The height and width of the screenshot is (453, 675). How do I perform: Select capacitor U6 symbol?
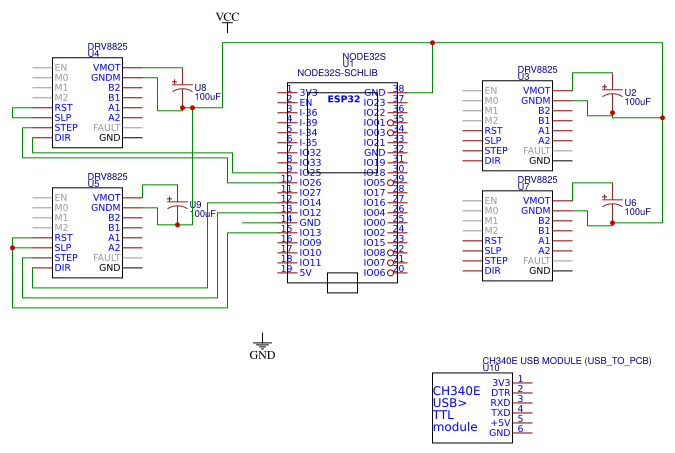(x=612, y=205)
